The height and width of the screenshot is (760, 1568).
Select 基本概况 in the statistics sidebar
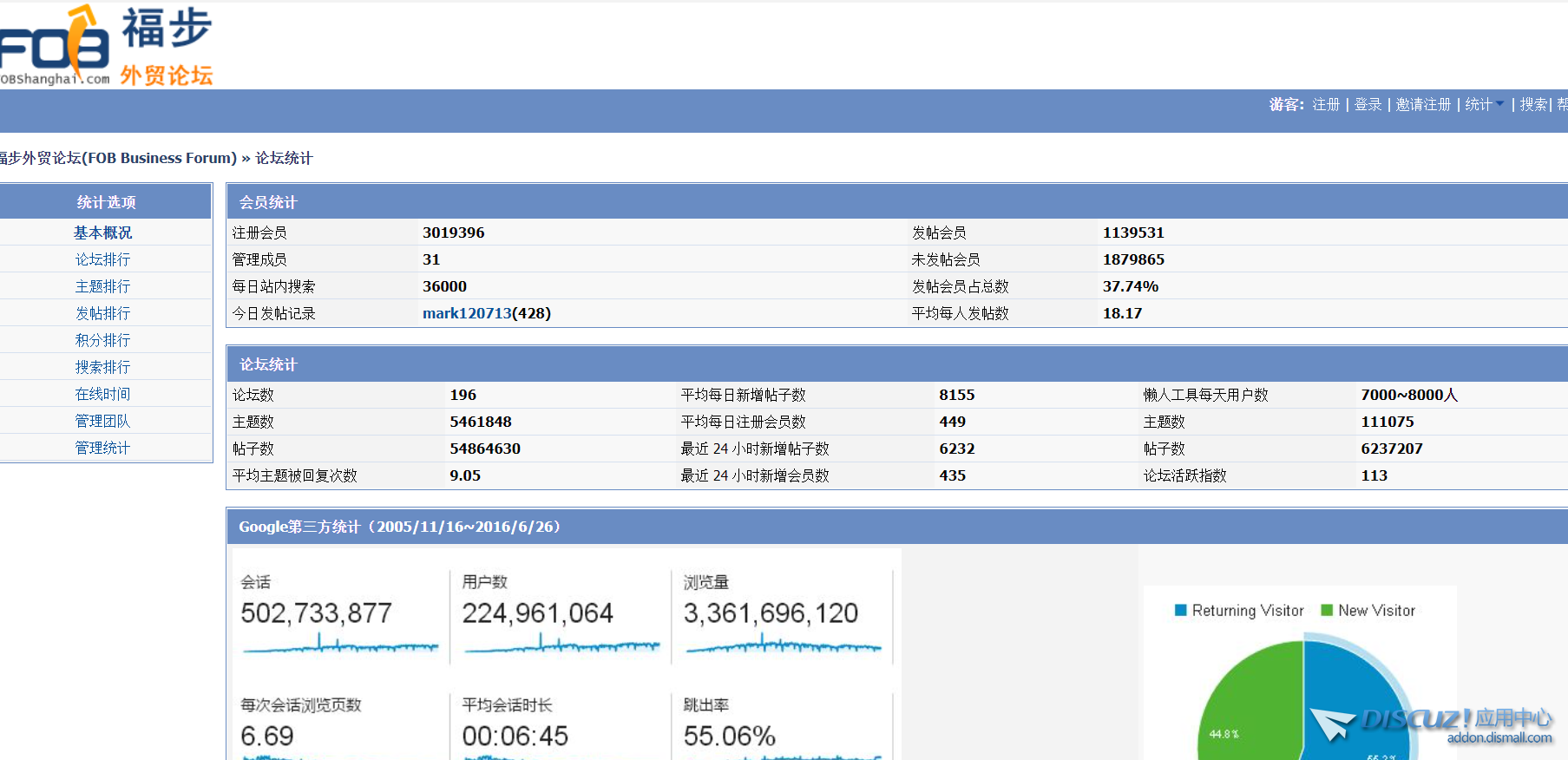pyautogui.click(x=102, y=233)
